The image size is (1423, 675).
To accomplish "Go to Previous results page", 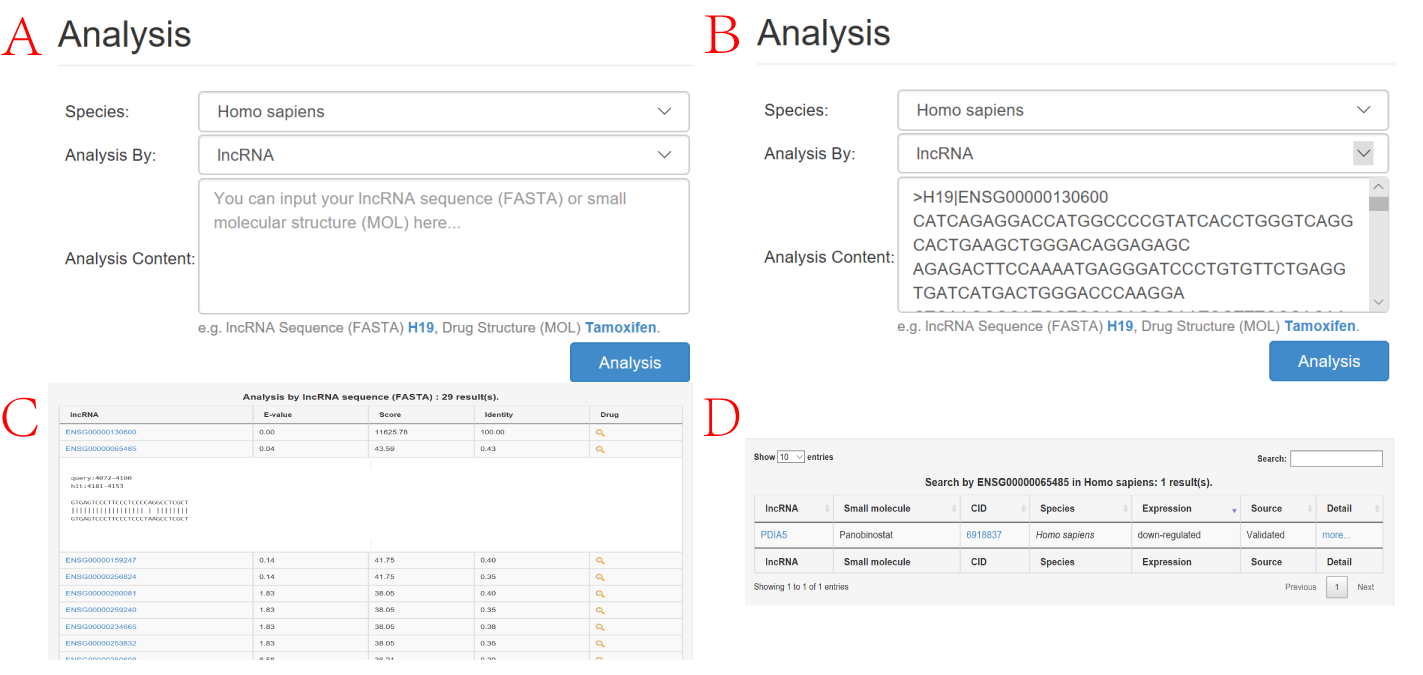I will (1300, 587).
